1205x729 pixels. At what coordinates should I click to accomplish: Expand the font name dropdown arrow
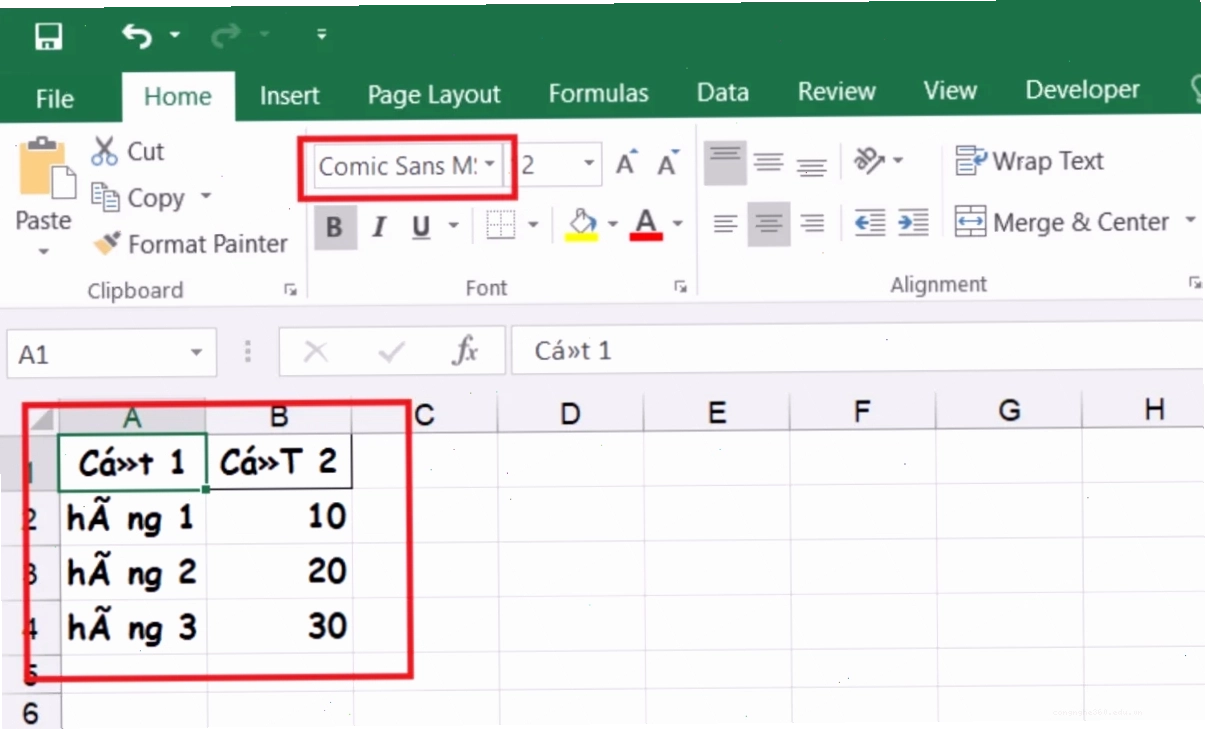492,165
